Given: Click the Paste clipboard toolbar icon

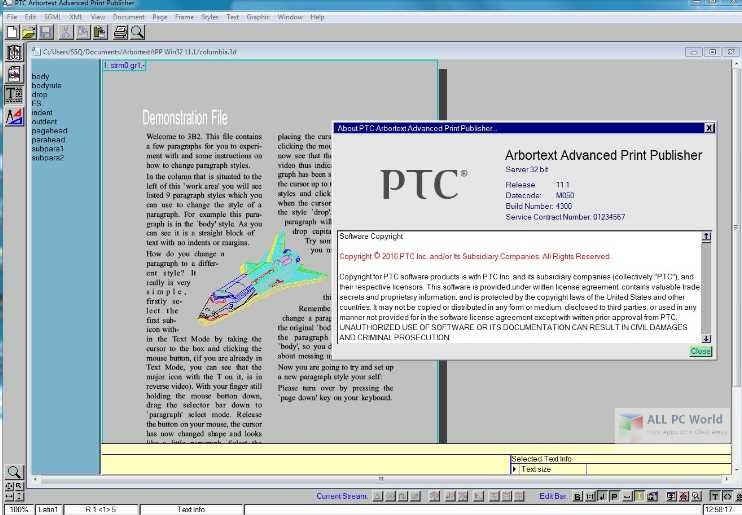Looking at the screenshot, I should click(100, 32).
